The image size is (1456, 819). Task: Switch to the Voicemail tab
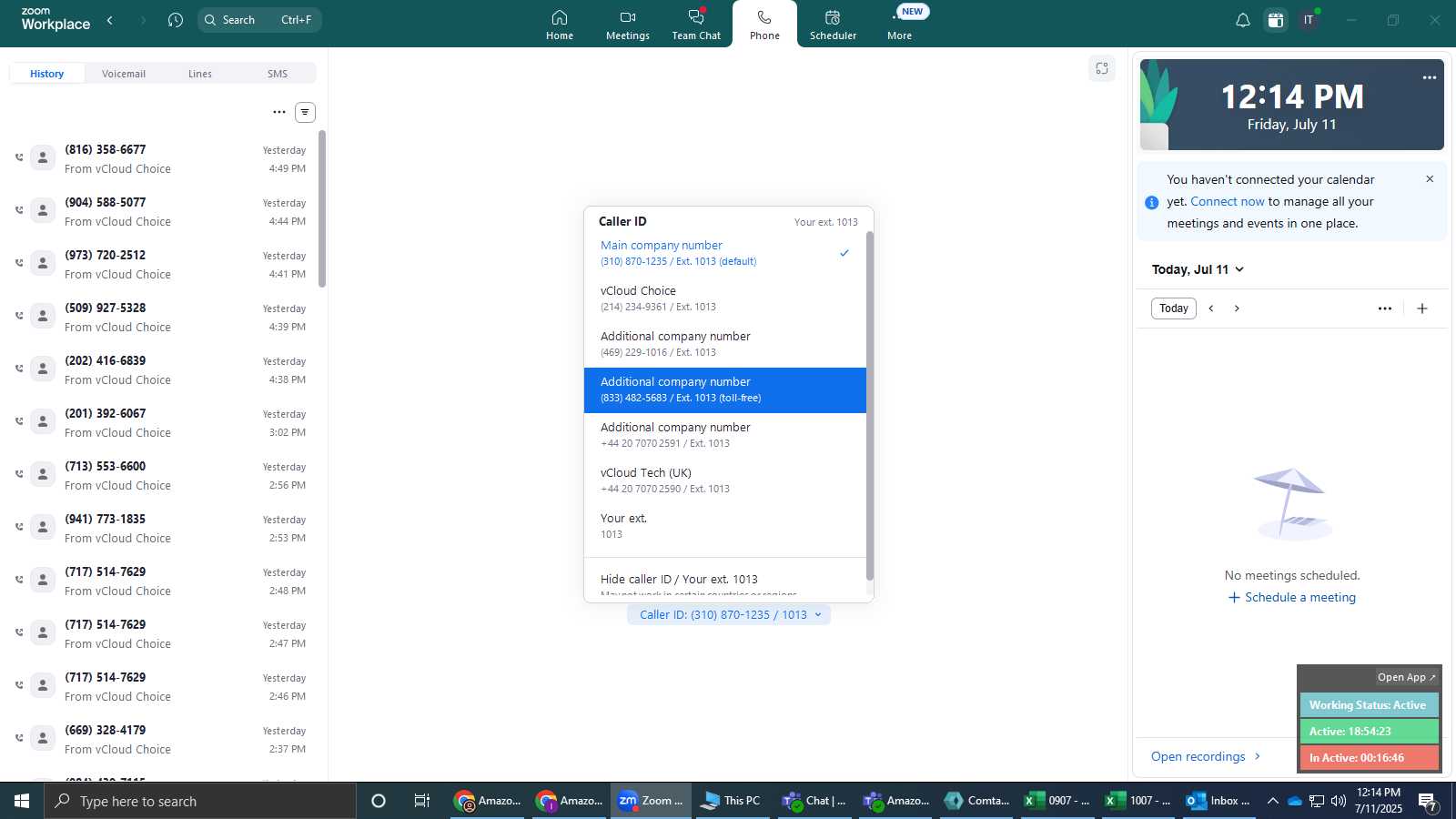(x=124, y=74)
